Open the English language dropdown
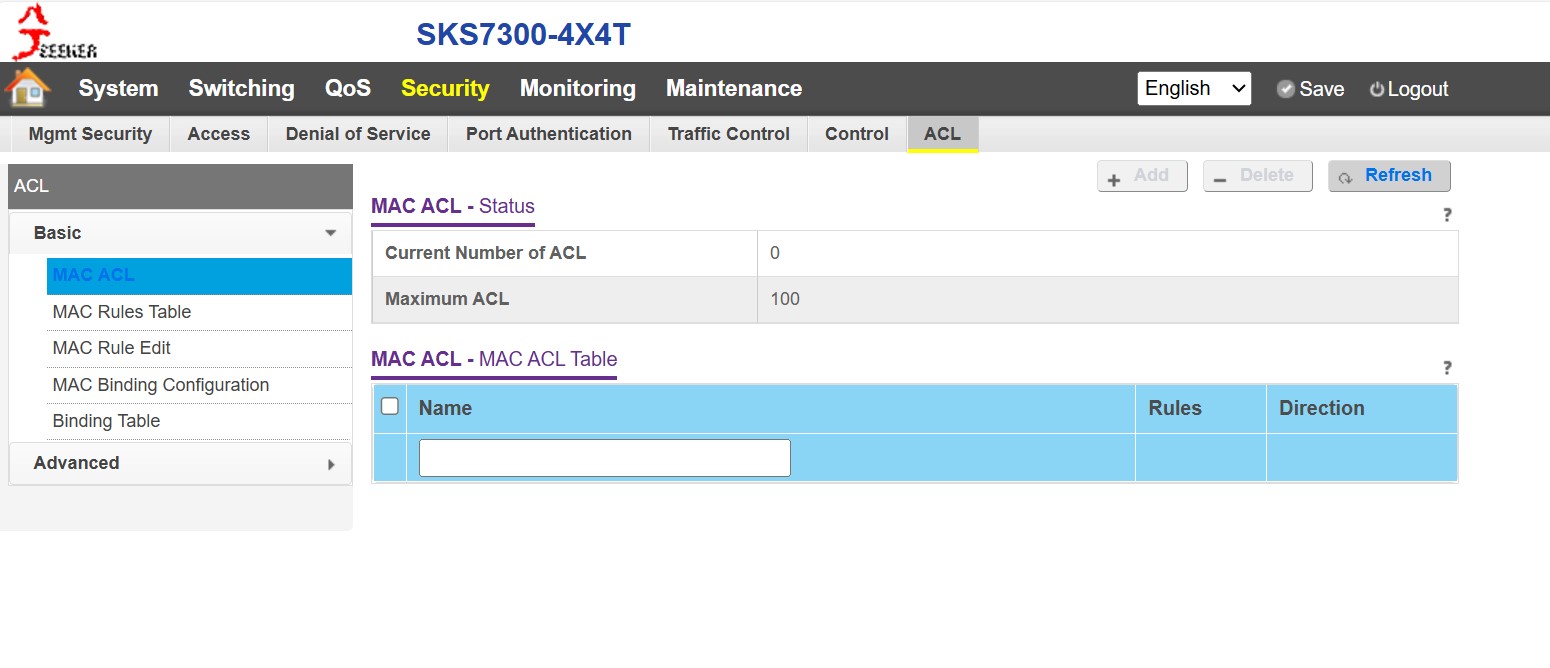1550x668 pixels. [1194, 88]
